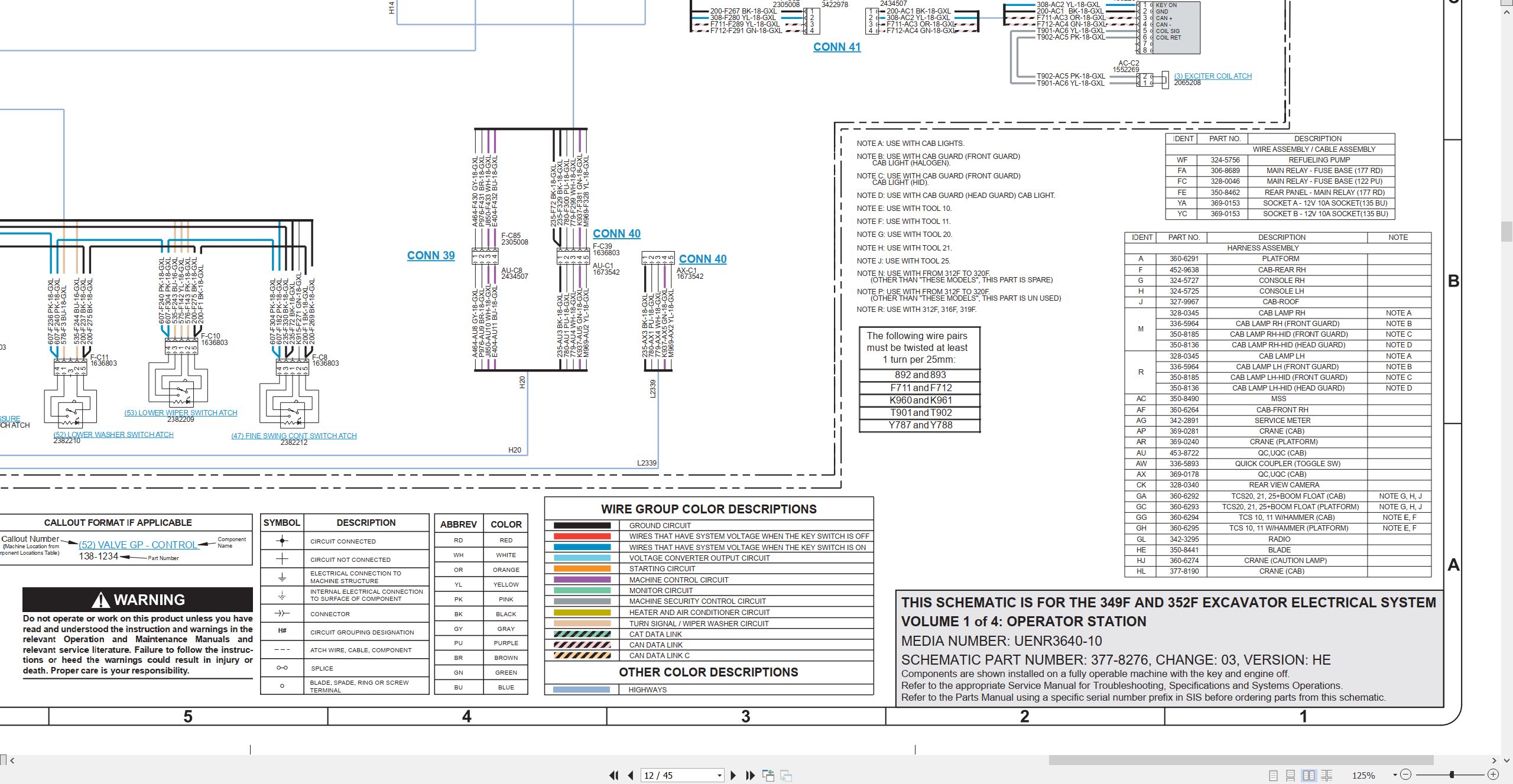Click the REAR VIEW CAMERA description cell
This screenshot has height=784, width=1513.
[1287, 485]
